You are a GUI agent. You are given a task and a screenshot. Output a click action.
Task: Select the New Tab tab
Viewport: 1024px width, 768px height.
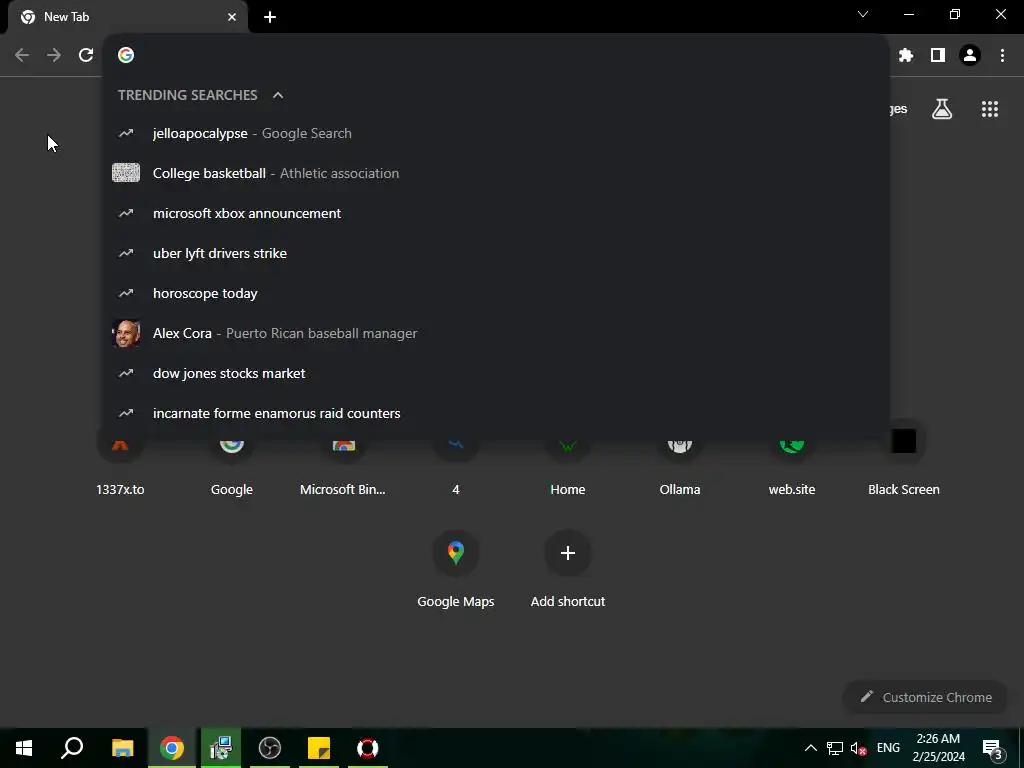[x=128, y=17]
